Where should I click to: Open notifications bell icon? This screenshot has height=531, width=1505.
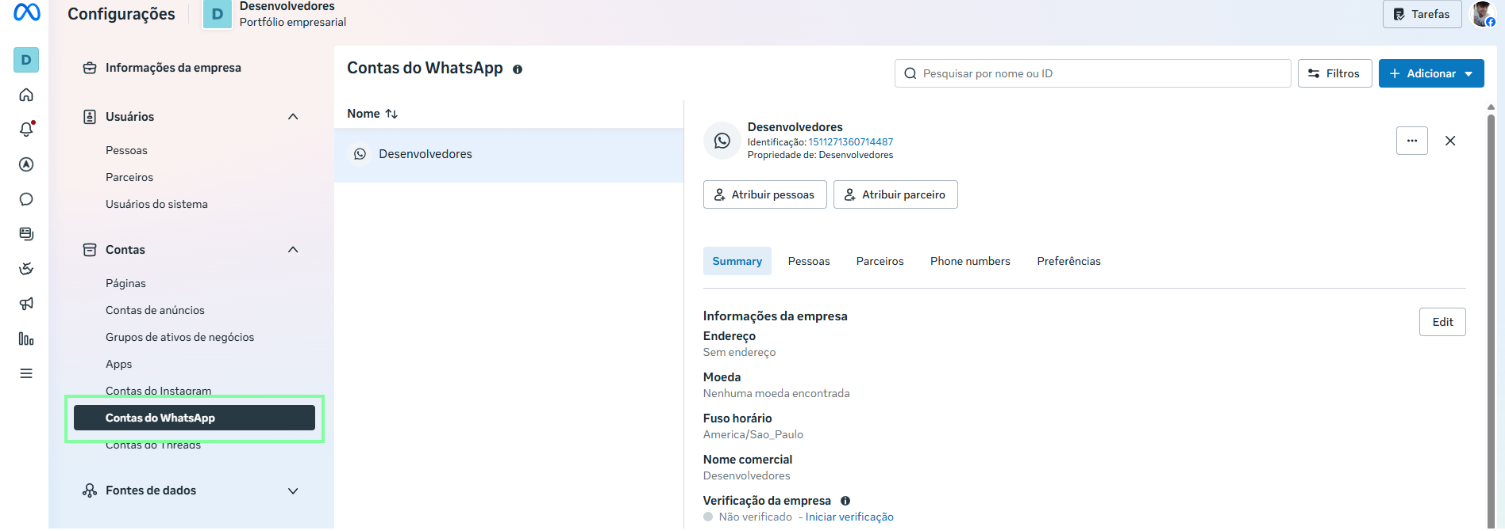26,129
